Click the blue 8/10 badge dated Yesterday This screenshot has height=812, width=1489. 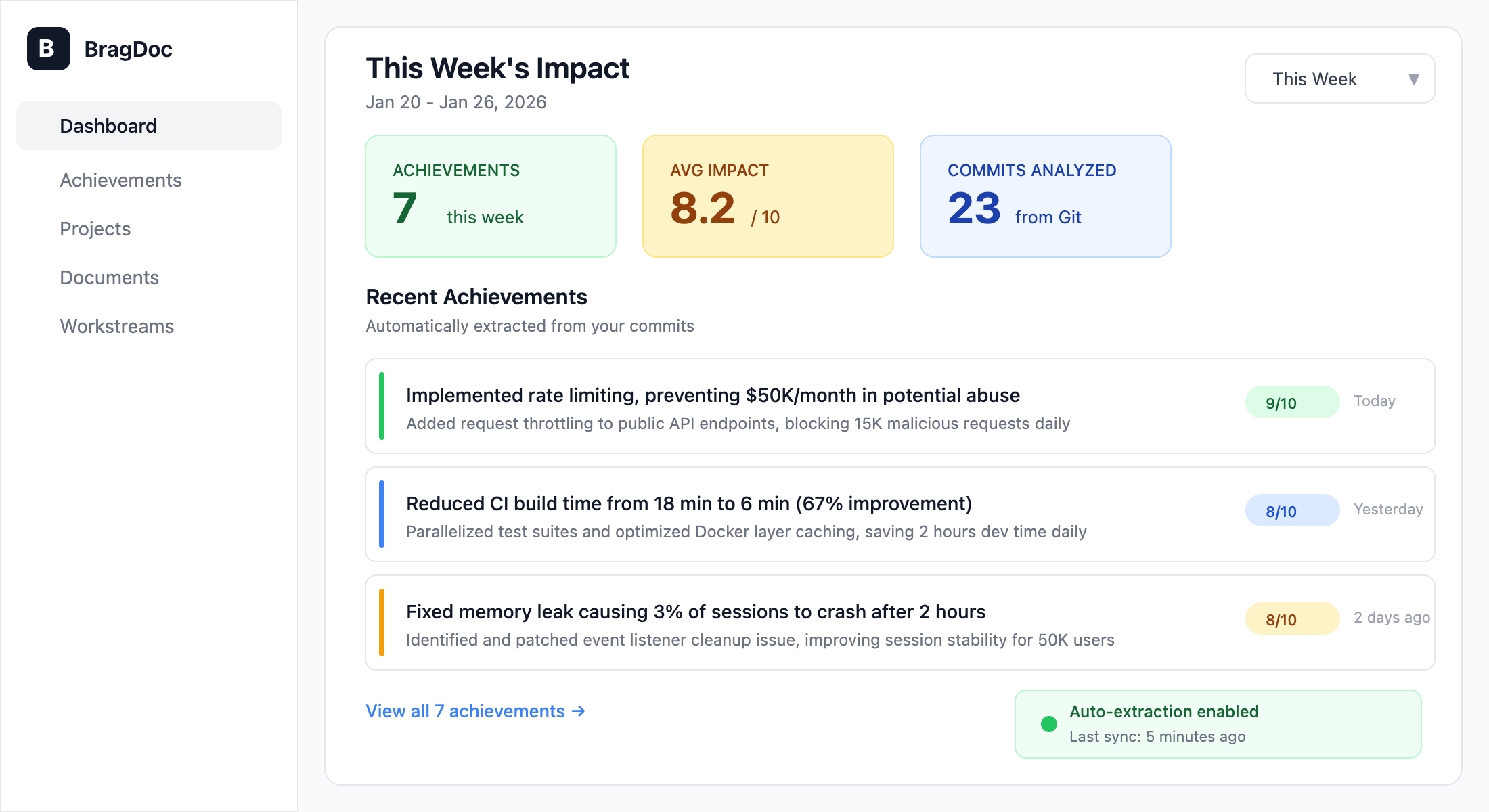click(x=1292, y=511)
